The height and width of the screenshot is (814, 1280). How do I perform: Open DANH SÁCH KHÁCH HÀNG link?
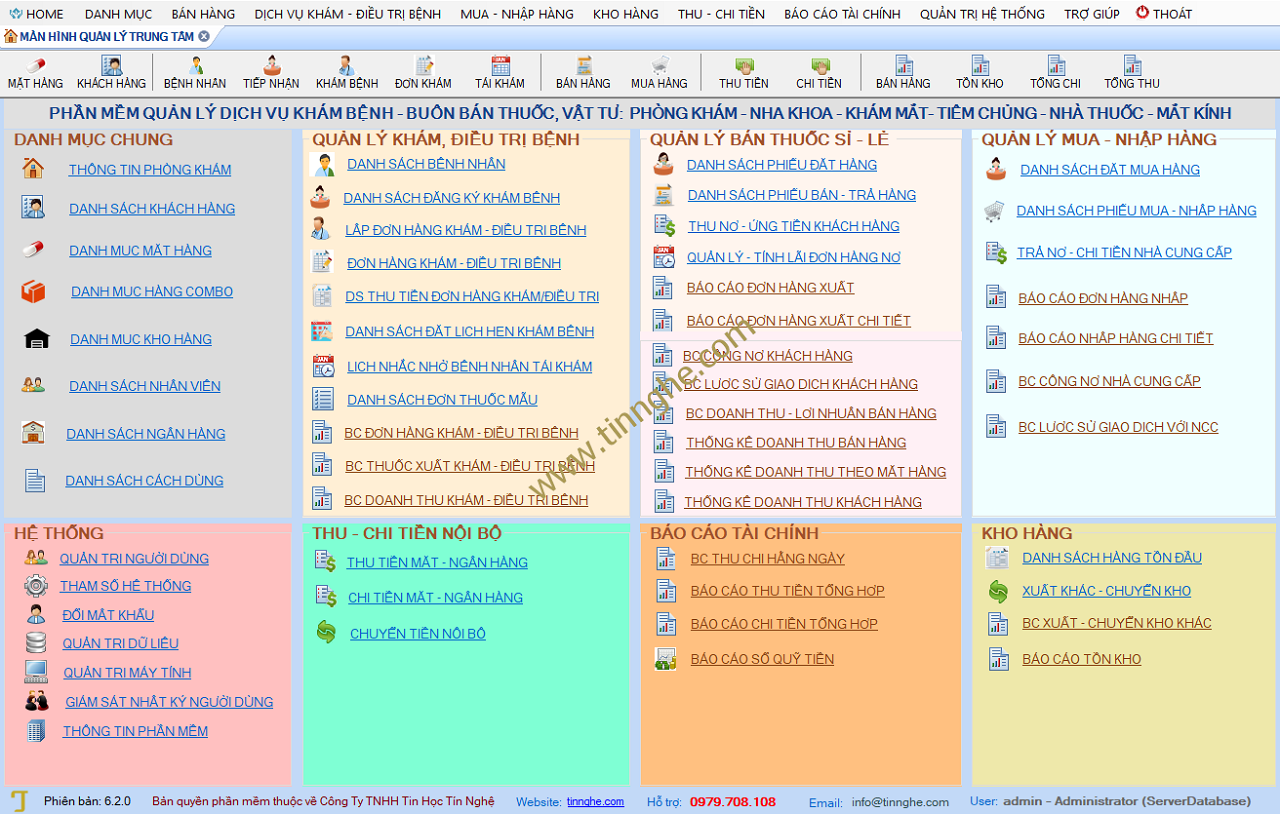click(x=152, y=209)
